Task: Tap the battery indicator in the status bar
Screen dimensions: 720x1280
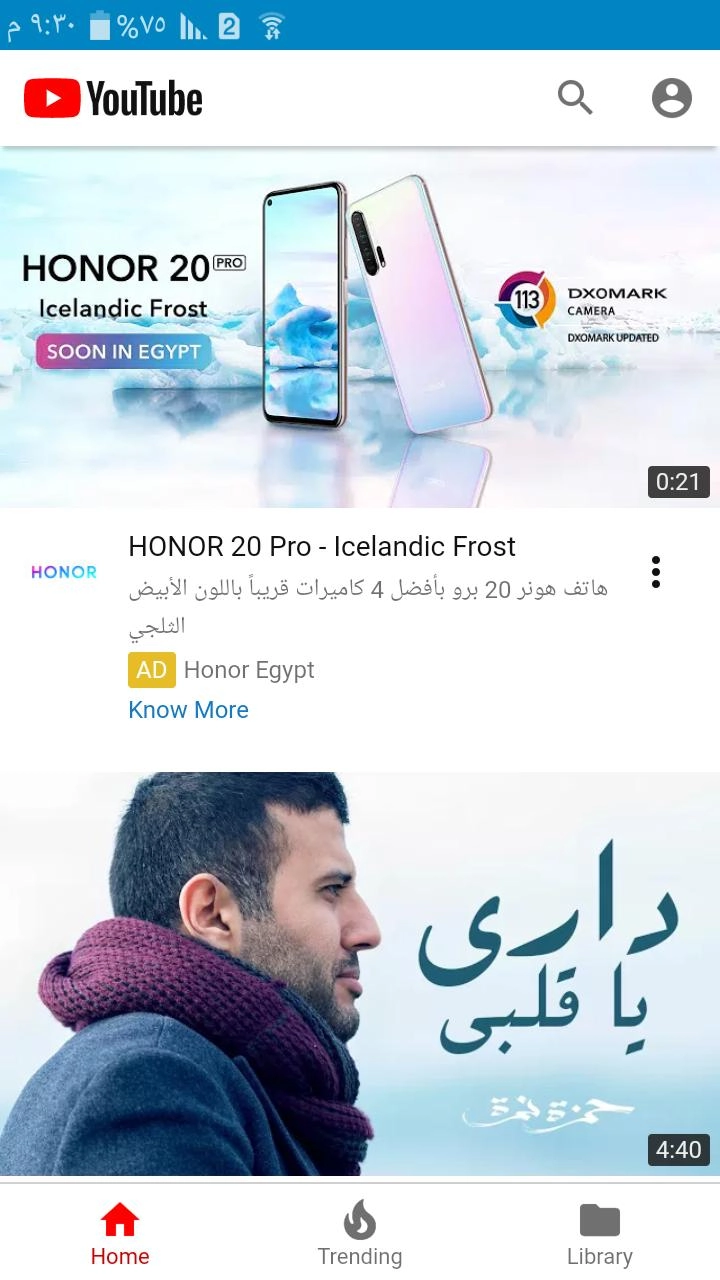Action: click(x=100, y=25)
